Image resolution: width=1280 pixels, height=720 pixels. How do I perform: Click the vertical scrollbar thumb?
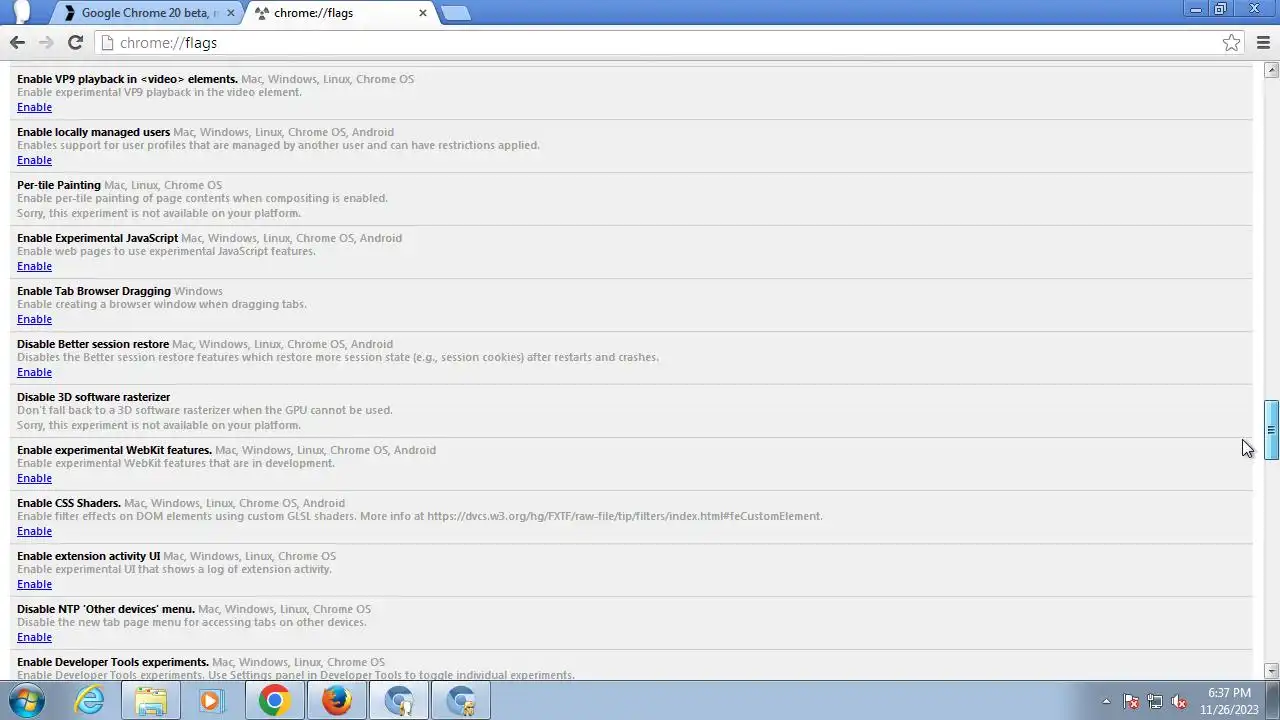(x=1272, y=430)
